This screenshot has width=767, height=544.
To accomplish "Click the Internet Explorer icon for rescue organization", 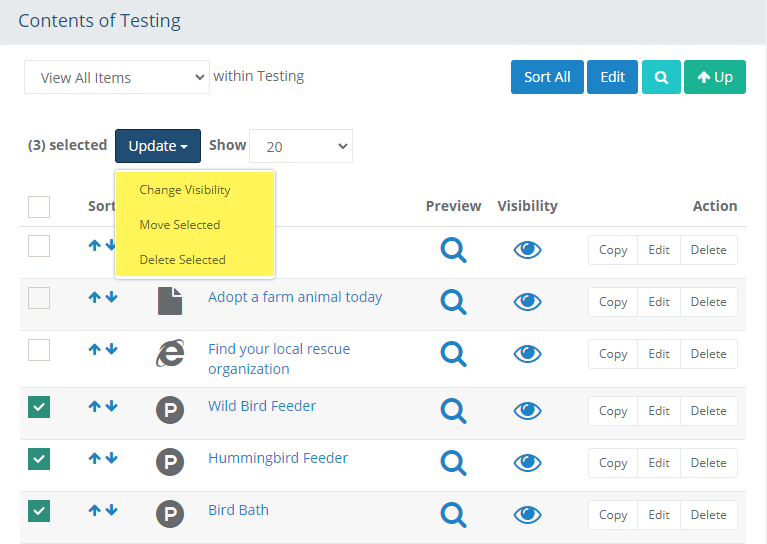I will click(170, 353).
